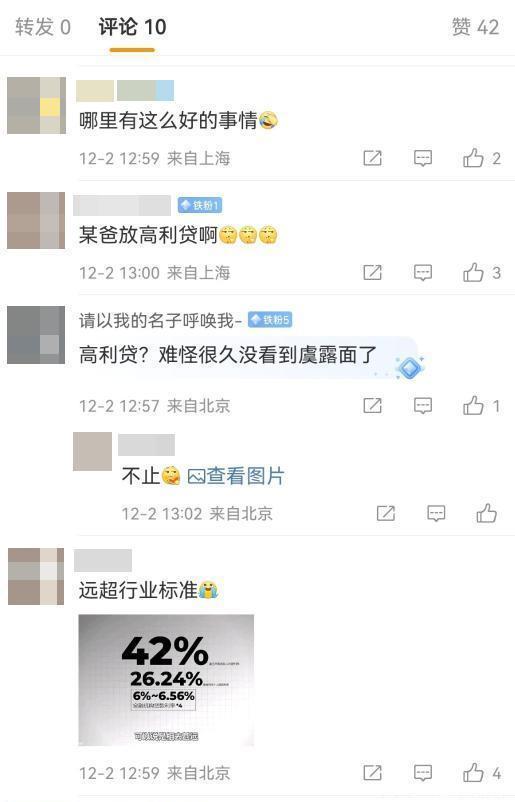This screenshot has width=515, height=802.
Task: Repost the comment 远超行业标准
Action: click(372, 773)
